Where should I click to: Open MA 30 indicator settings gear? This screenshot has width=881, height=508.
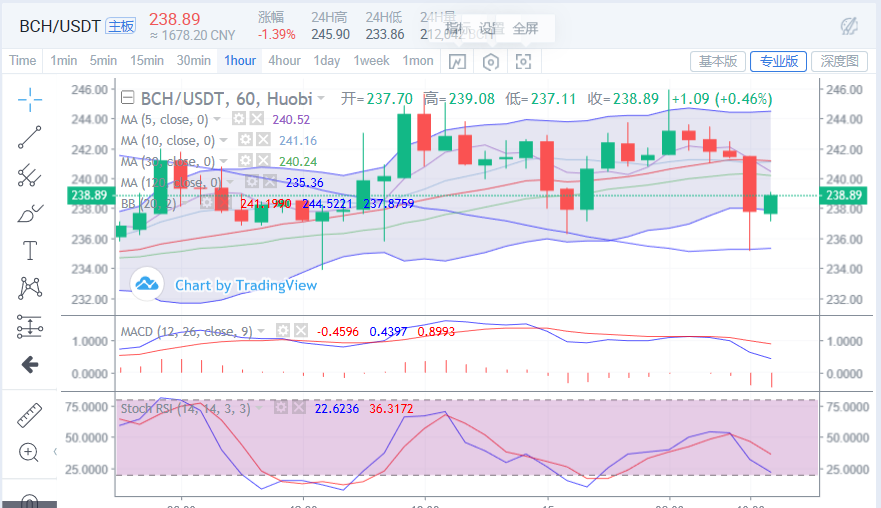[x=245, y=161]
